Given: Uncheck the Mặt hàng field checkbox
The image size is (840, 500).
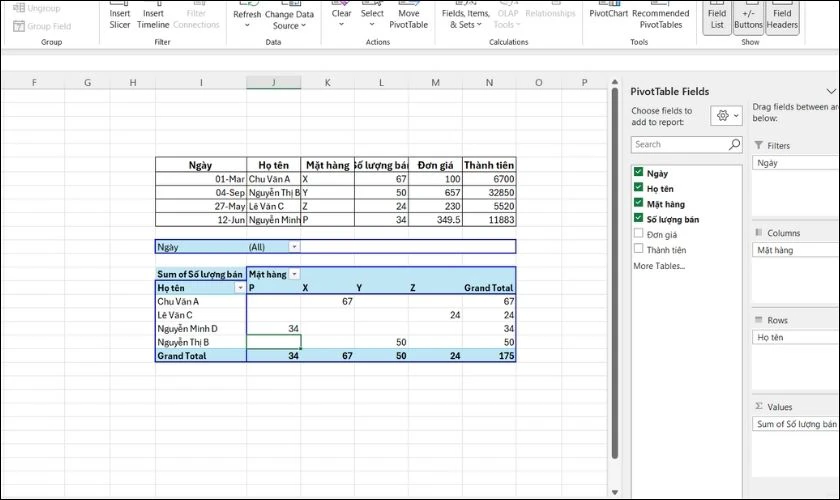Looking at the screenshot, I should pyautogui.click(x=638, y=203).
